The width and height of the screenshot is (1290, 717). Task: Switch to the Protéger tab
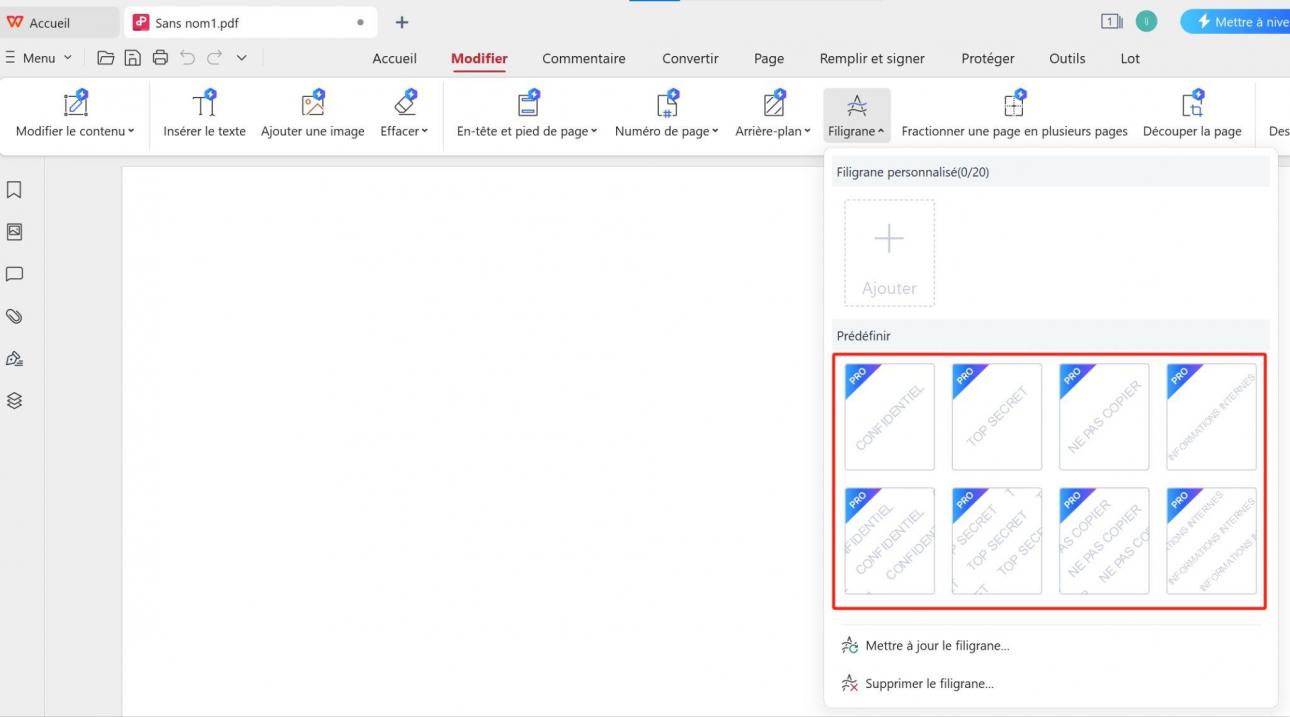point(987,58)
